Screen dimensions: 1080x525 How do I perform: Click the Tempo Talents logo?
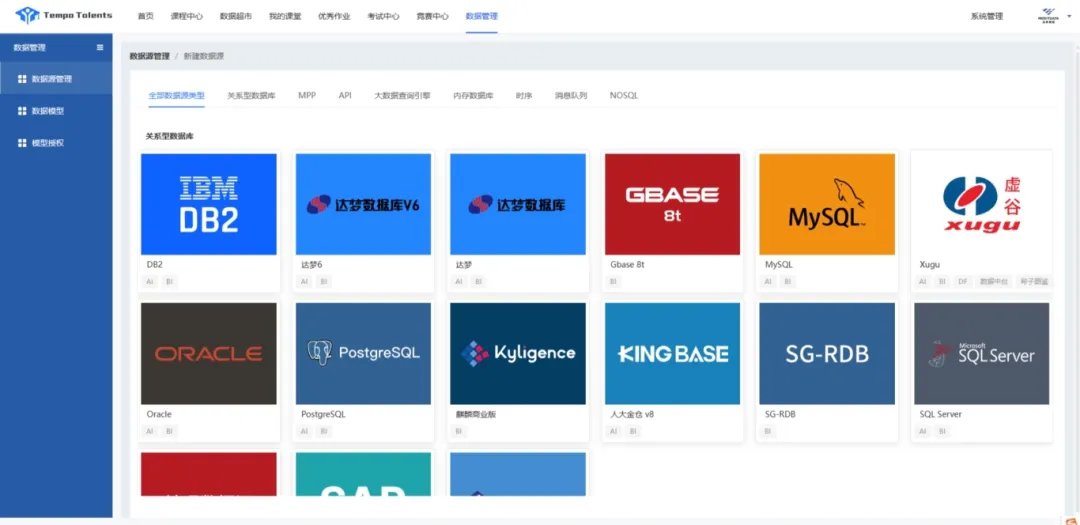pos(63,14)
